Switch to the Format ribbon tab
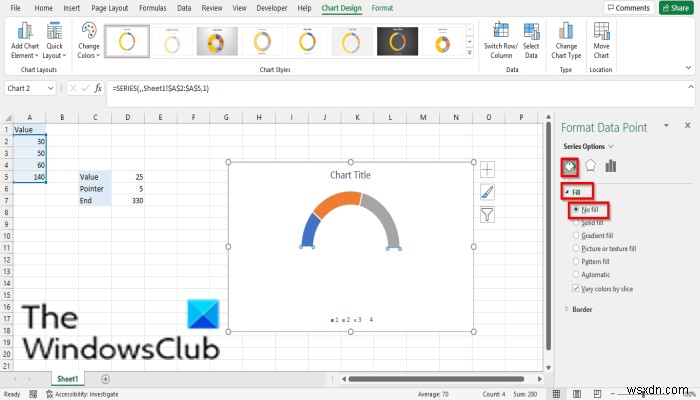 tap(382, 8)
